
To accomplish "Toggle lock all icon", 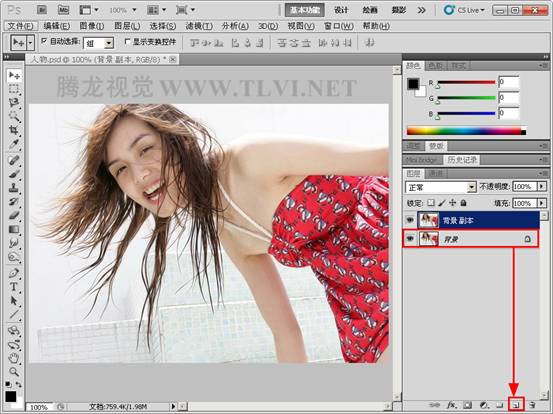I will (x=464, y=203).
